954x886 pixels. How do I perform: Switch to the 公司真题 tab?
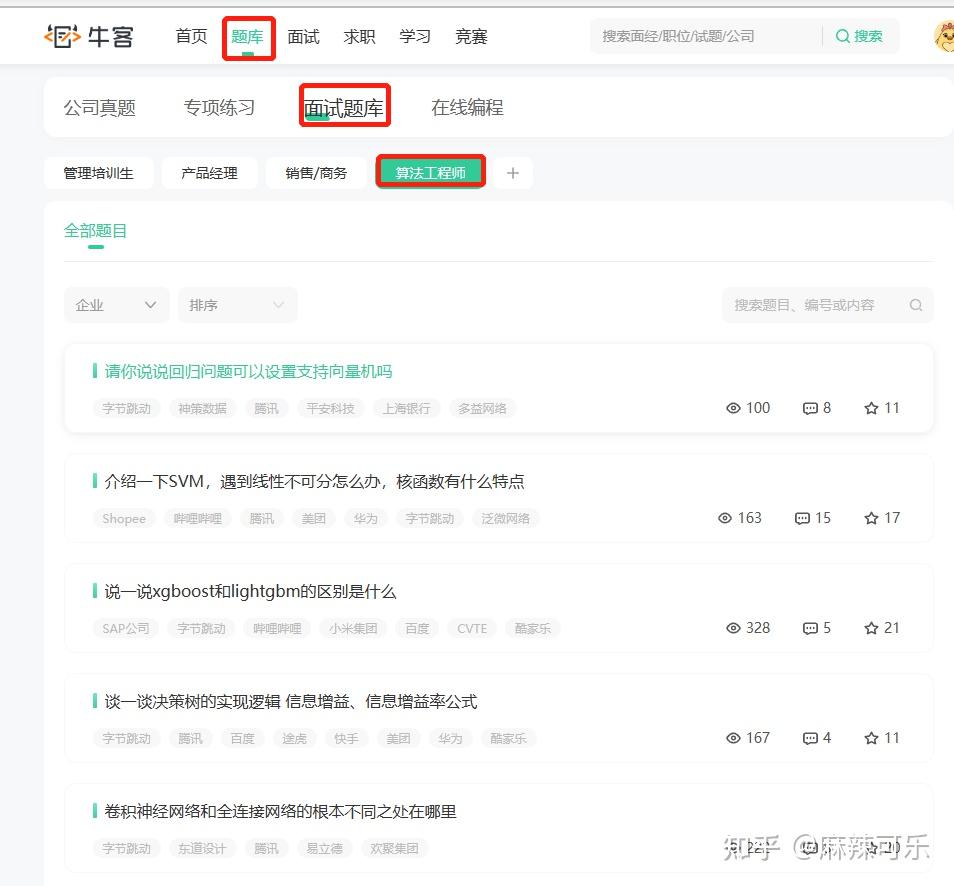click(x=100, y=108)
